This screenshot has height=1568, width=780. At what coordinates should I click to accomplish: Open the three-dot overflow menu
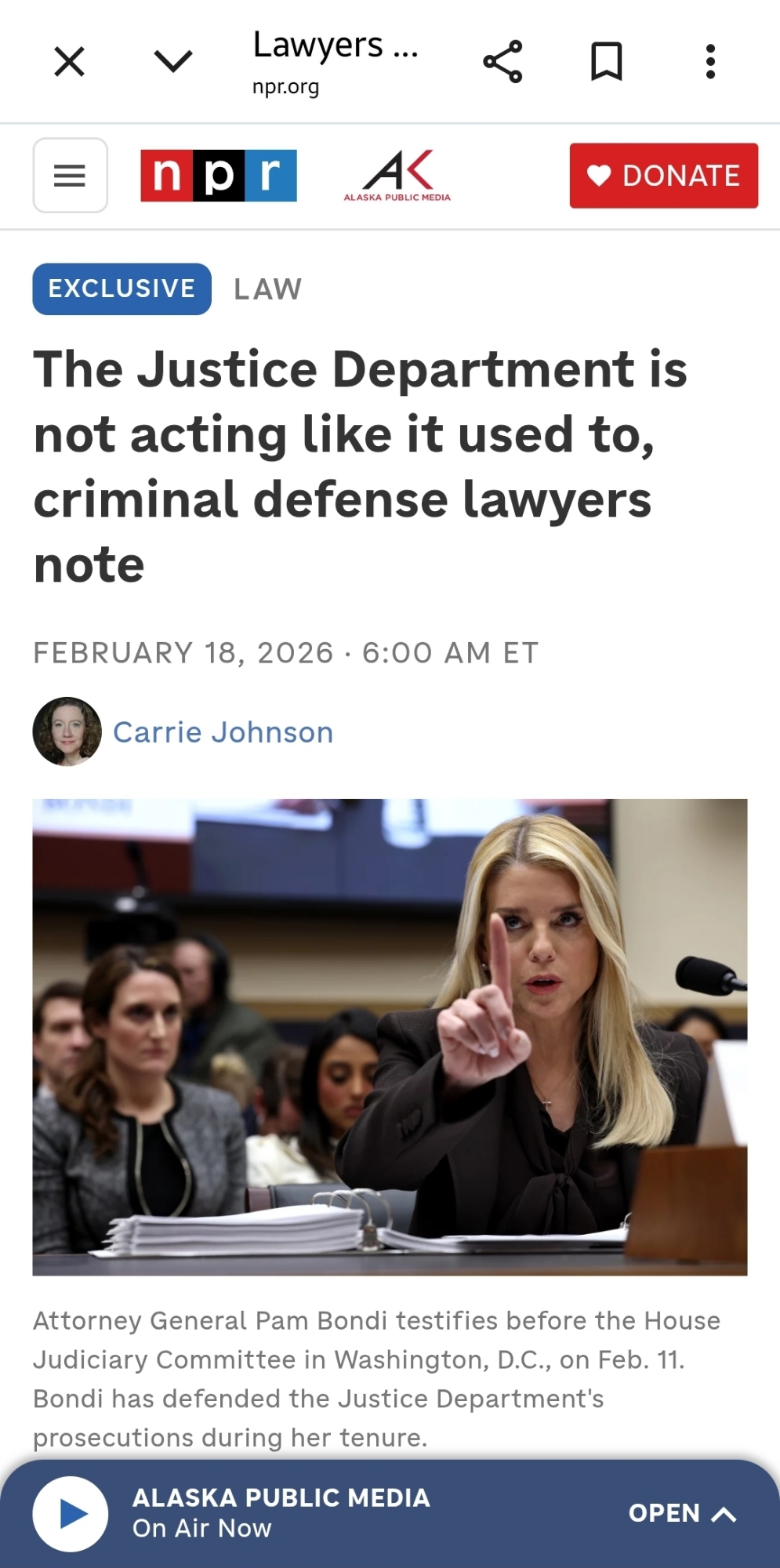tap(710, 61)
